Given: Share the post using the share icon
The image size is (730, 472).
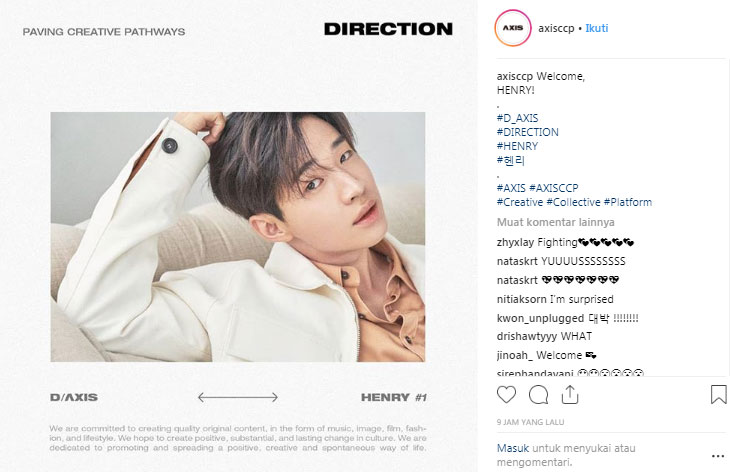Looking at the screenshot, I should click(570, 395).
